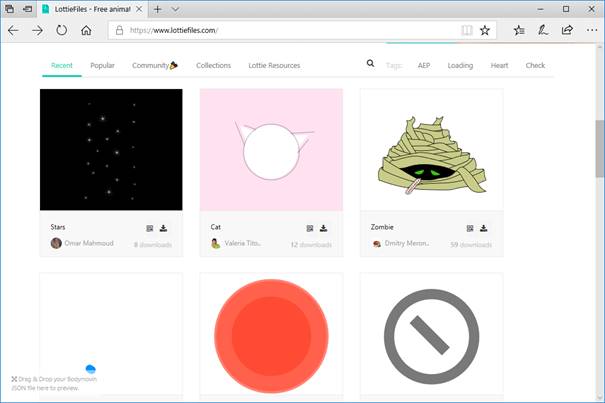The width and height of the screenshot is (605, 403).
Task: Download the Stars animation
Action: (164, 228)
